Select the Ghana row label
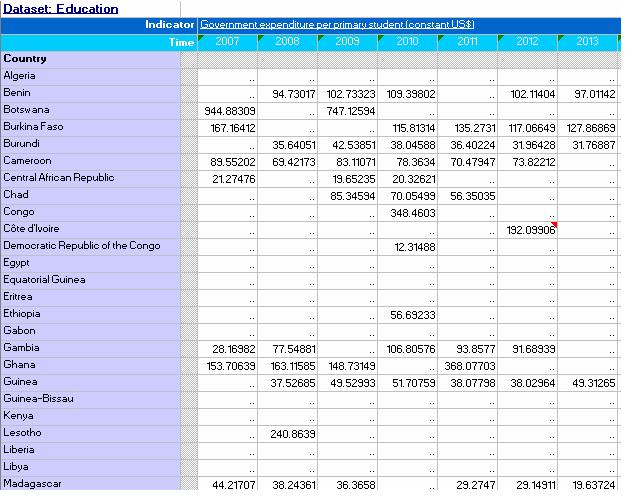Image resolution: width=626 pixels, height=496 pixels. click(19, 365)
